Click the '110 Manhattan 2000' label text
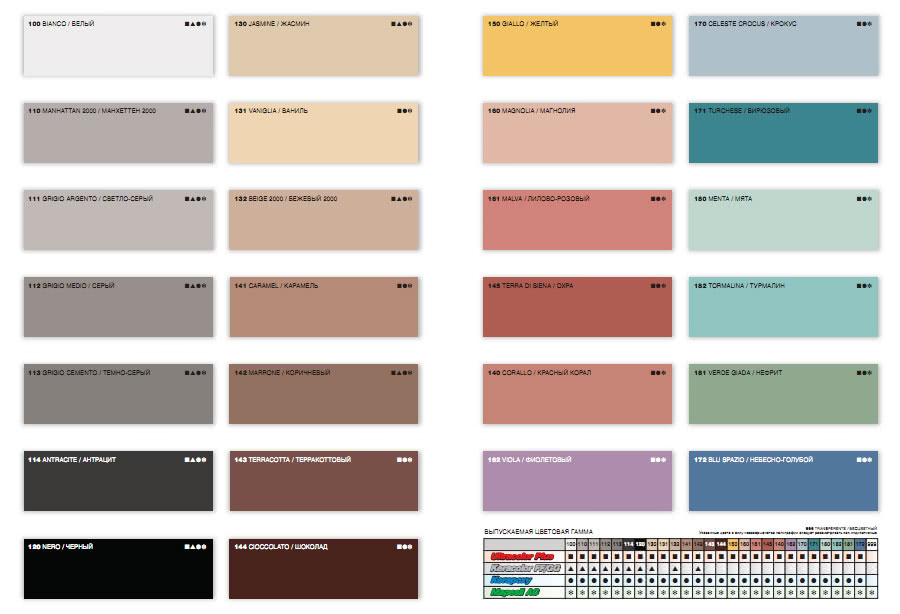Image resolution: width=900 pixels, height=614 pixels. (x=92, y=111)
